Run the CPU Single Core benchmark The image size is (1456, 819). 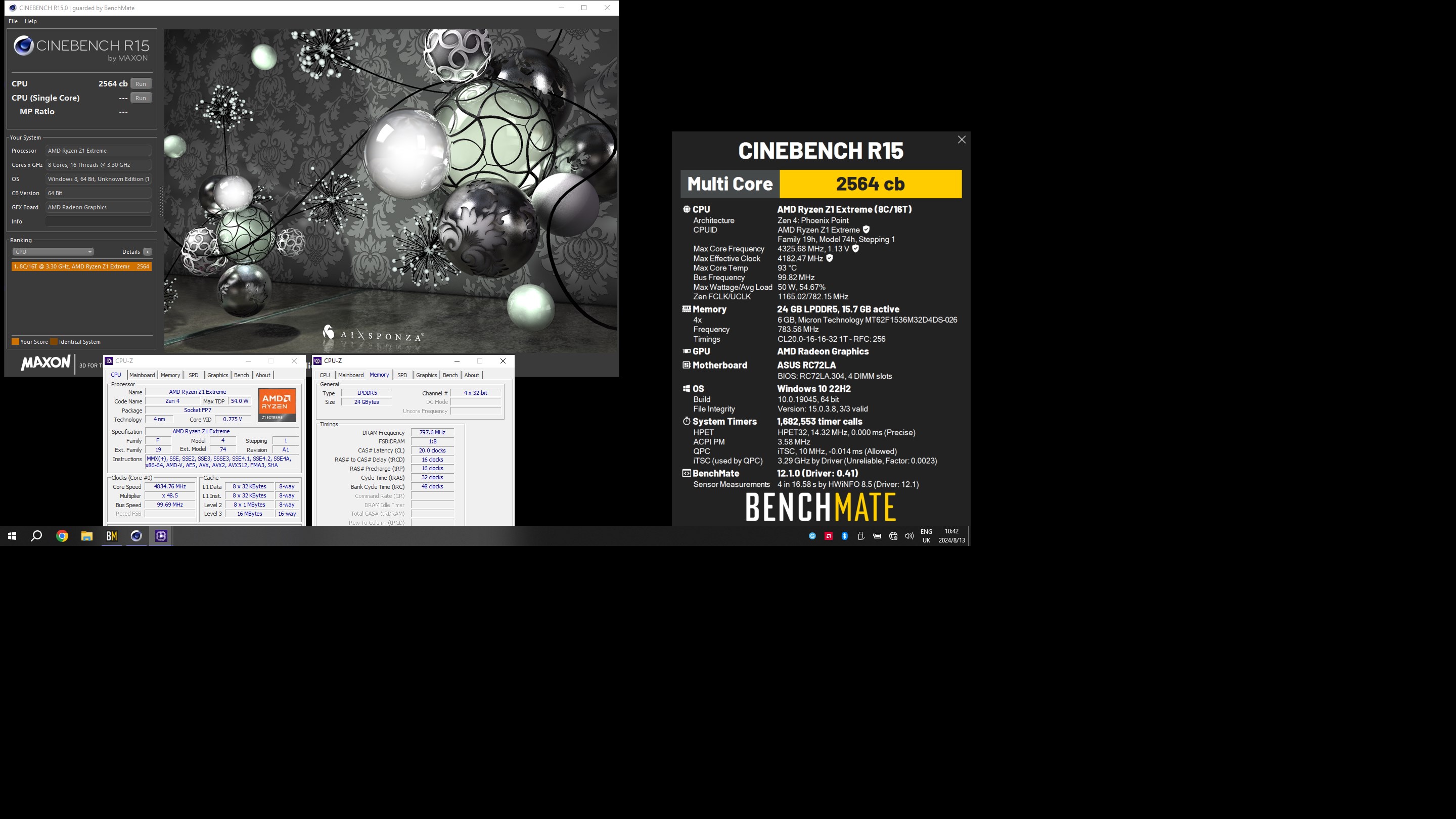pyautogui.click(x=141, y=98)
